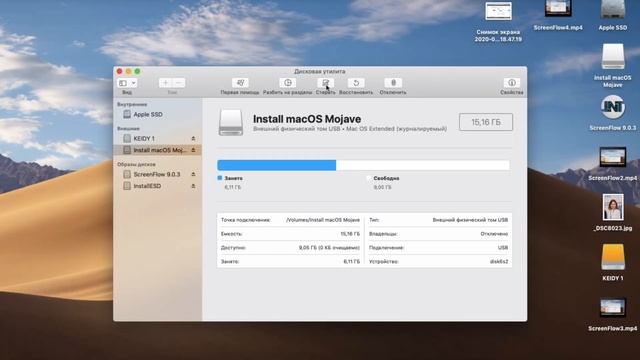The height and width of the screenshot is (360, 640).
Task: Eject Install macOS Mojave in the sidebar
Action: click(x=193, y=150)
